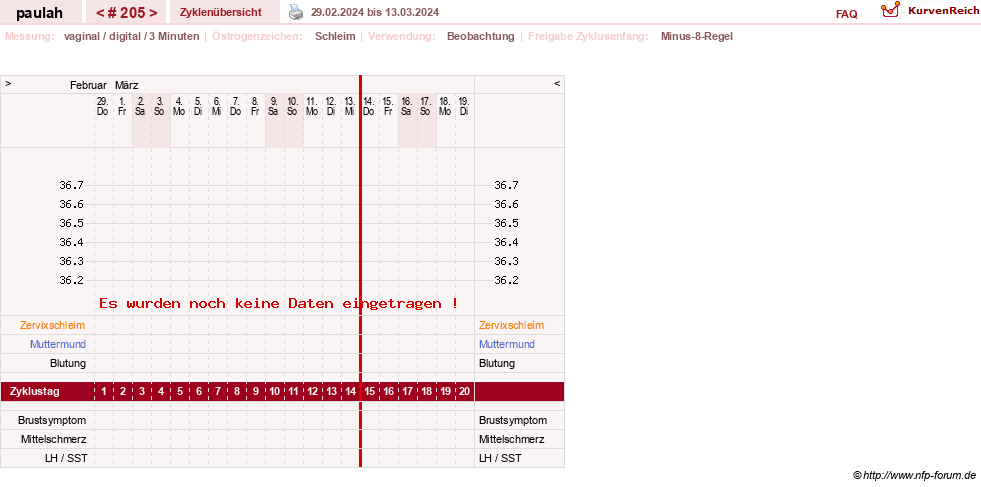Click left Muttermund row label
981x487 pixels.
[58, 344]
